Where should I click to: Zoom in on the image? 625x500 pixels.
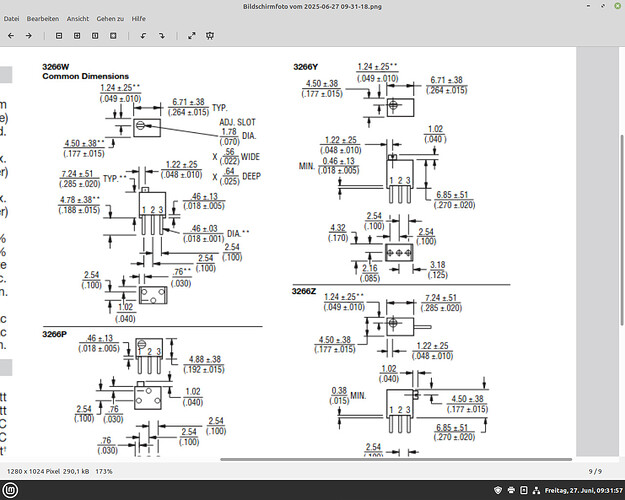[x=77, y=36]
